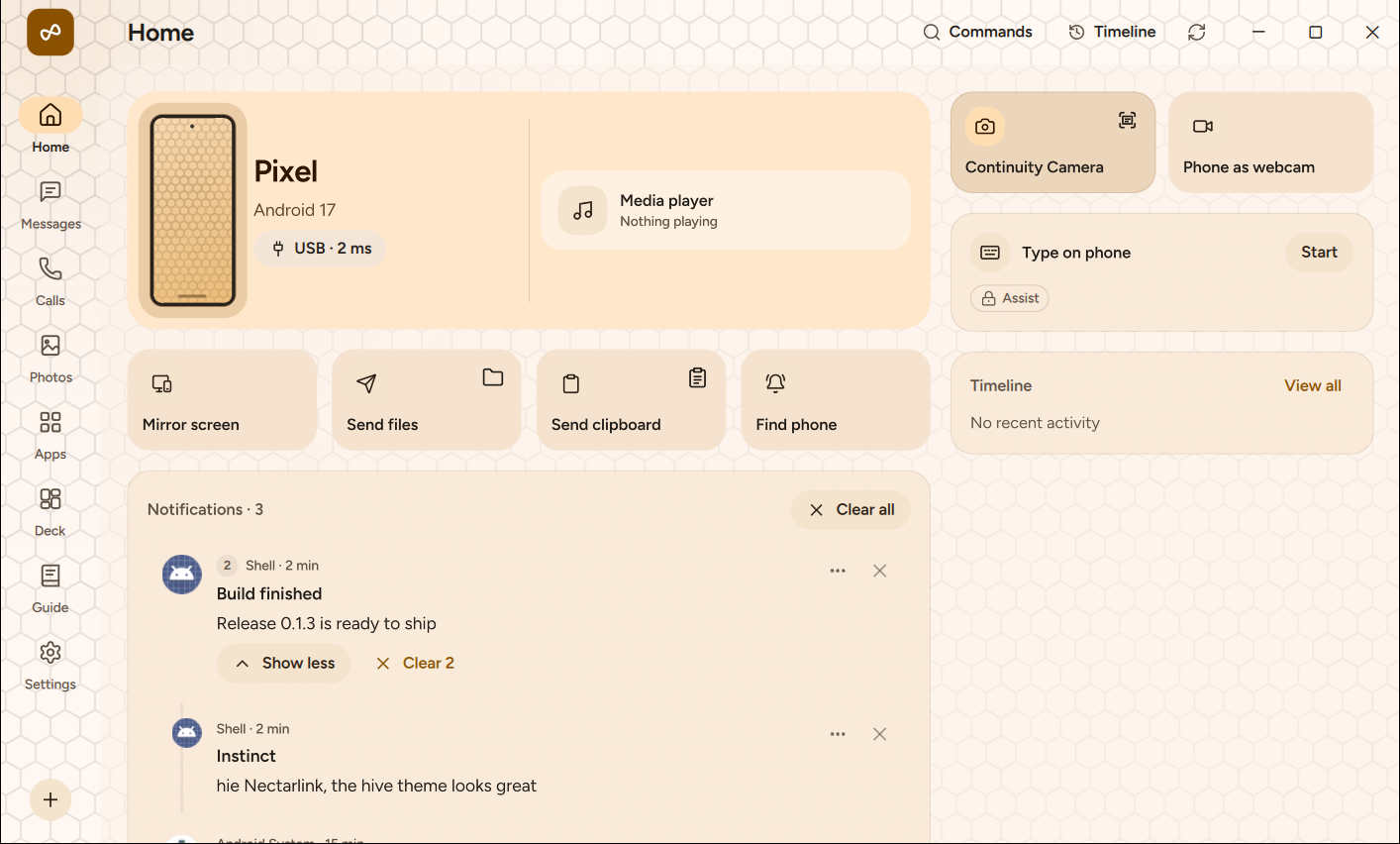Click the Shell avatar on Instinct notification
1400x844 pixels.
point(187,733)
